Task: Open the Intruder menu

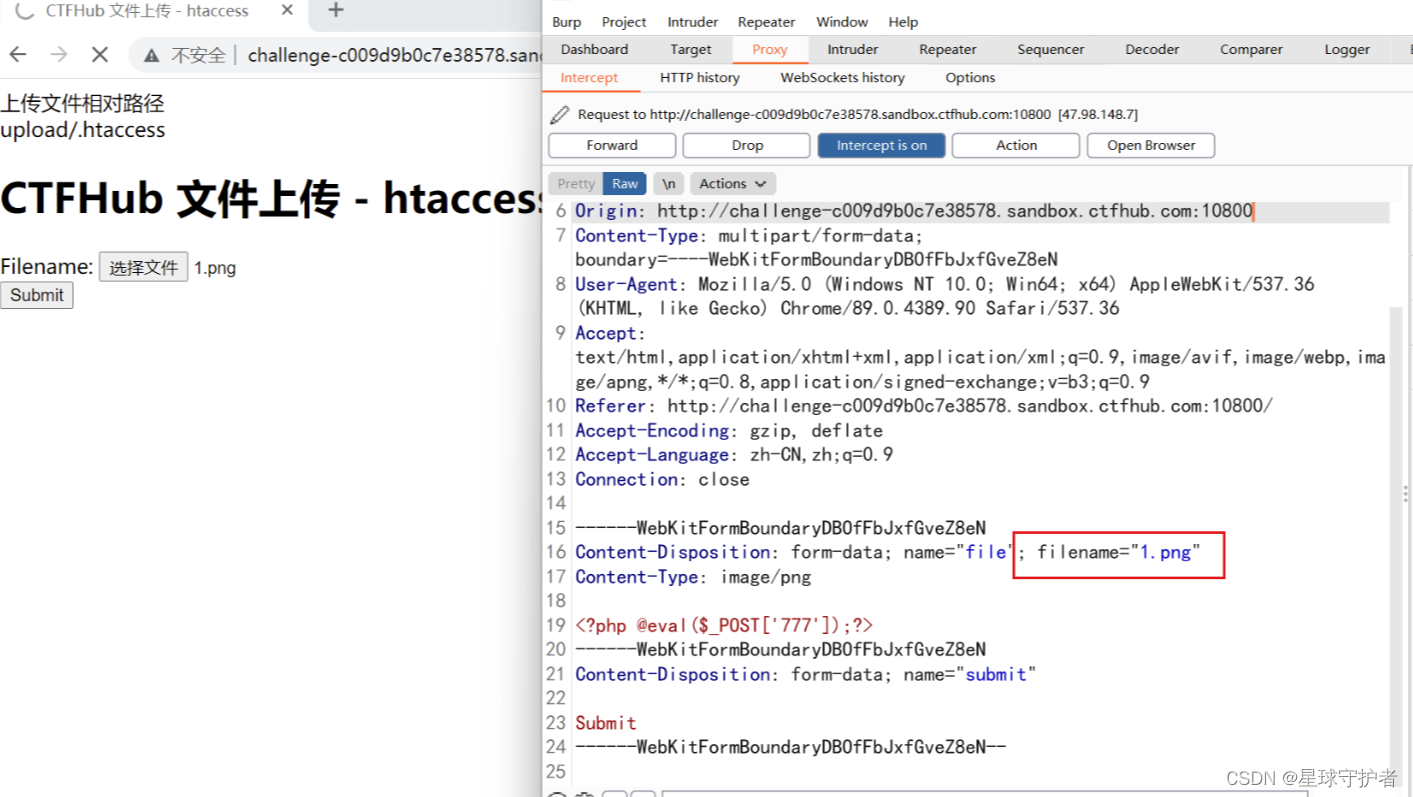Action: coord(693,22)
